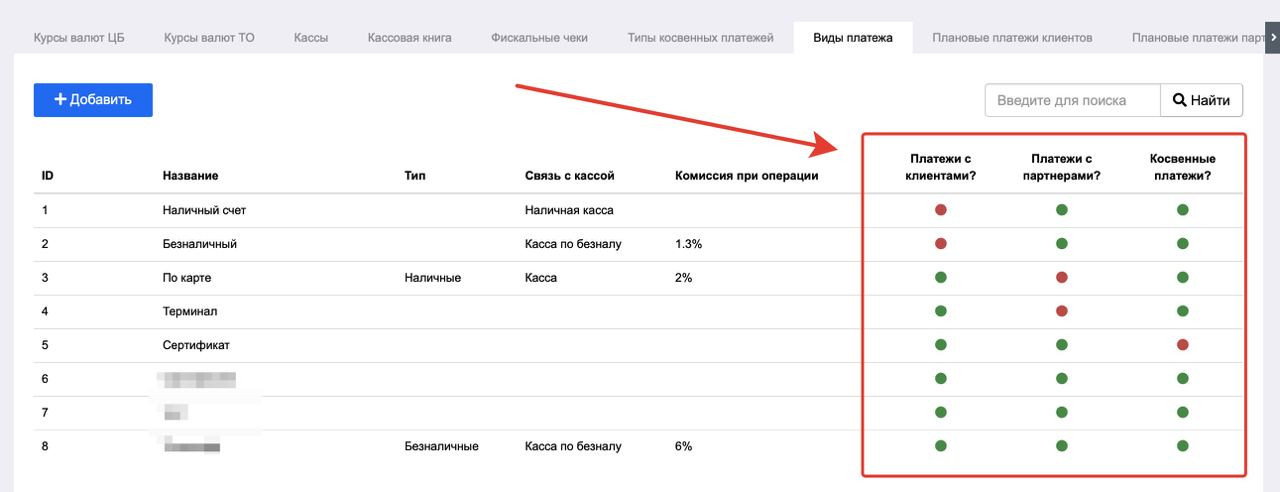Toggle red indirect payments dot for Сертификат
The width and height of the screenshot is (1280, 492).
click(1183, 345)
